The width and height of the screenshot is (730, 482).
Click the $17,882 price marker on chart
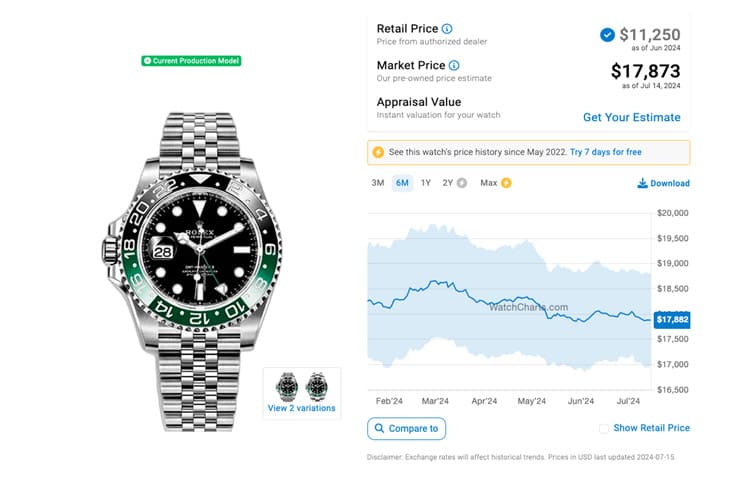point(672,320)
